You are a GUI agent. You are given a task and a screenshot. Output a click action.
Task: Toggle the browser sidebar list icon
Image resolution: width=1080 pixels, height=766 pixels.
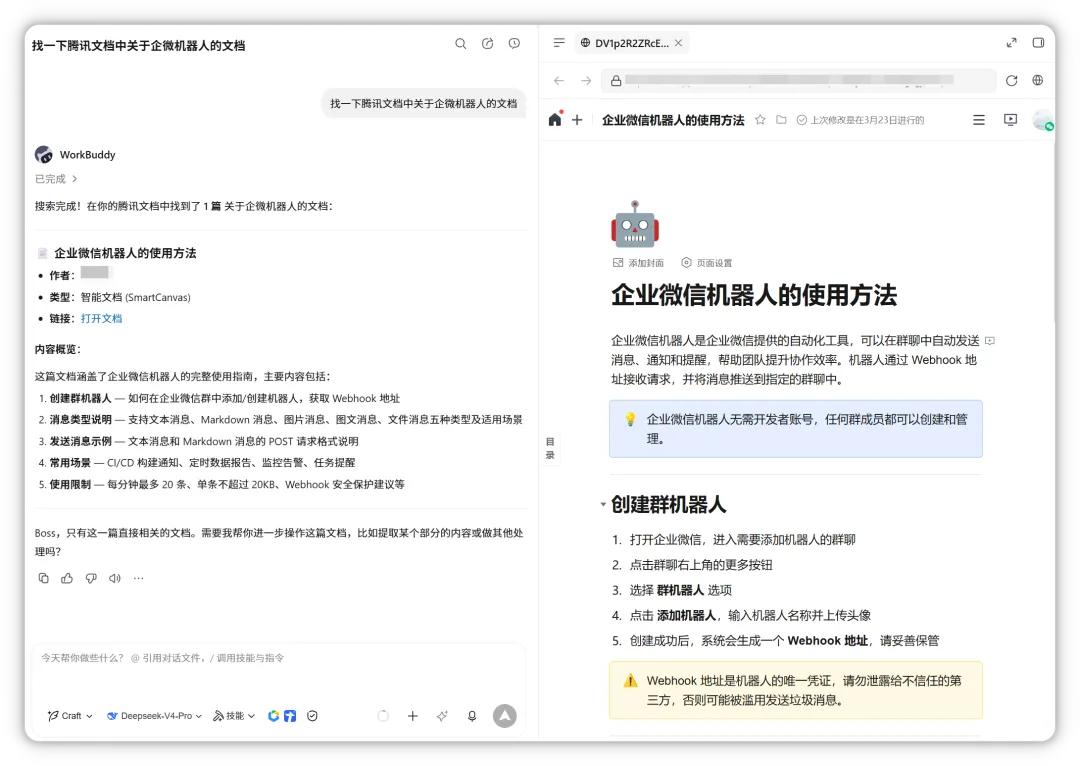click(559, 43)
